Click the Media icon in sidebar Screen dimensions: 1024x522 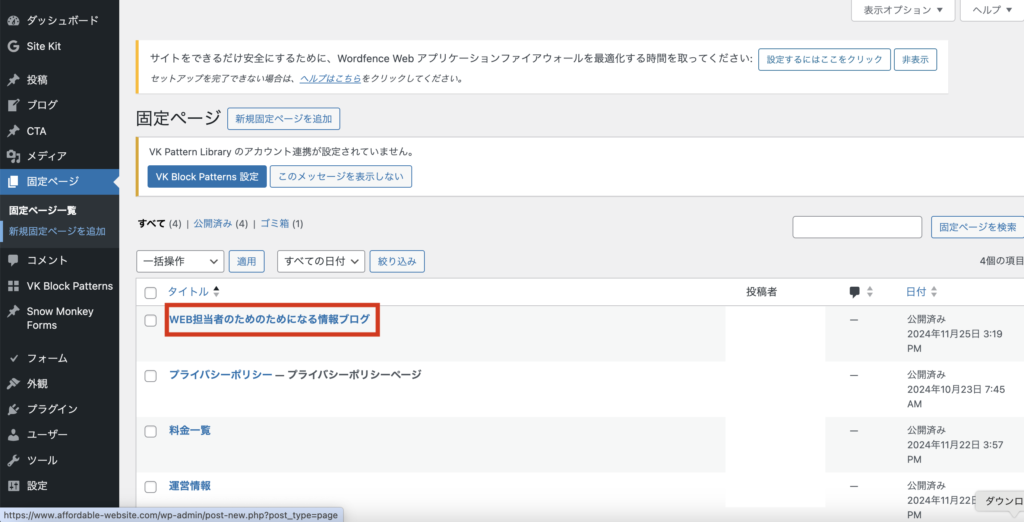click(13, 156)
